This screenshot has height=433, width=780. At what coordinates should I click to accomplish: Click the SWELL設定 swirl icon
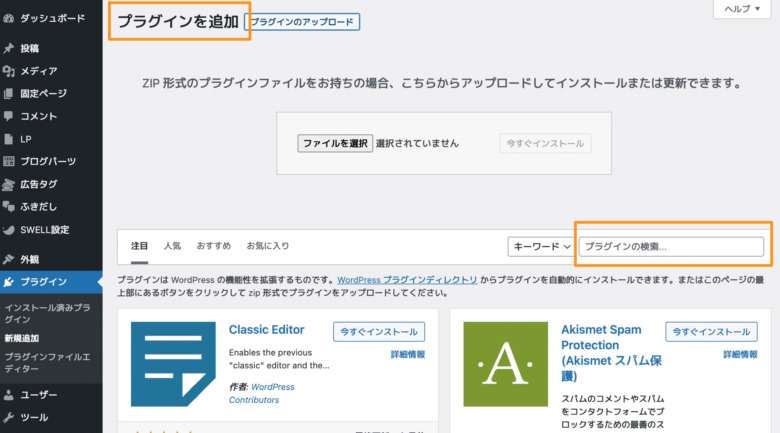tap(8, 230)
